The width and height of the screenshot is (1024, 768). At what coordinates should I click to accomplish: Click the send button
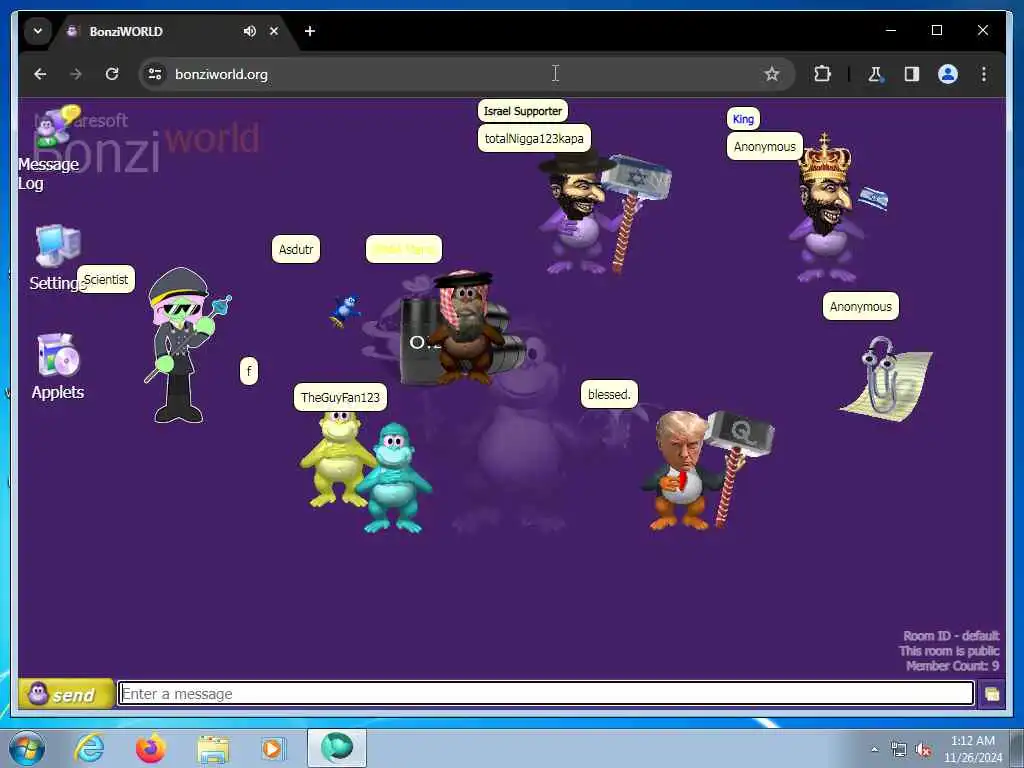coord(65,694)
